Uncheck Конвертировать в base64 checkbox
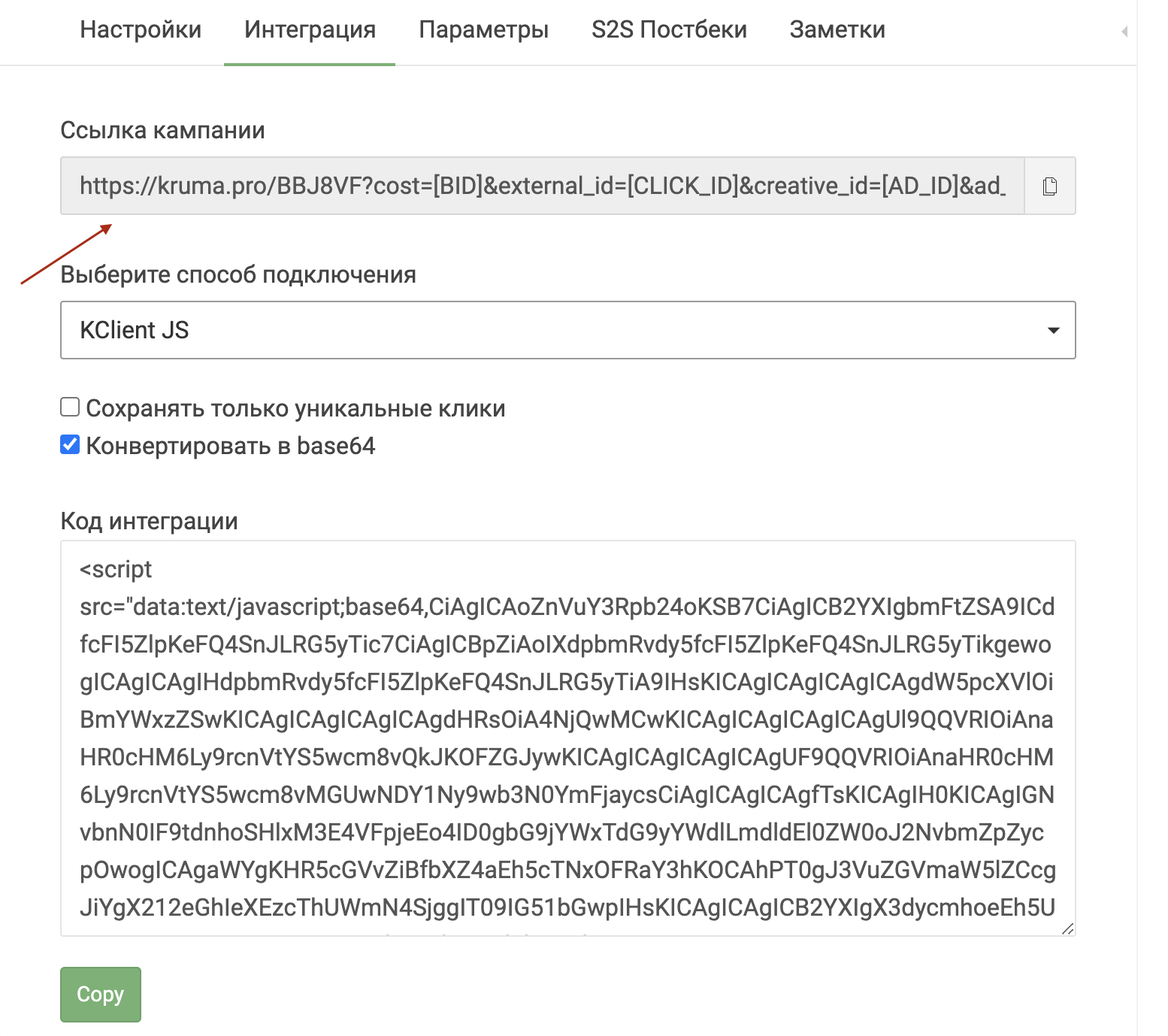Image resolution: width=1168 pixels, height=1036 pixels. [70, 445]
